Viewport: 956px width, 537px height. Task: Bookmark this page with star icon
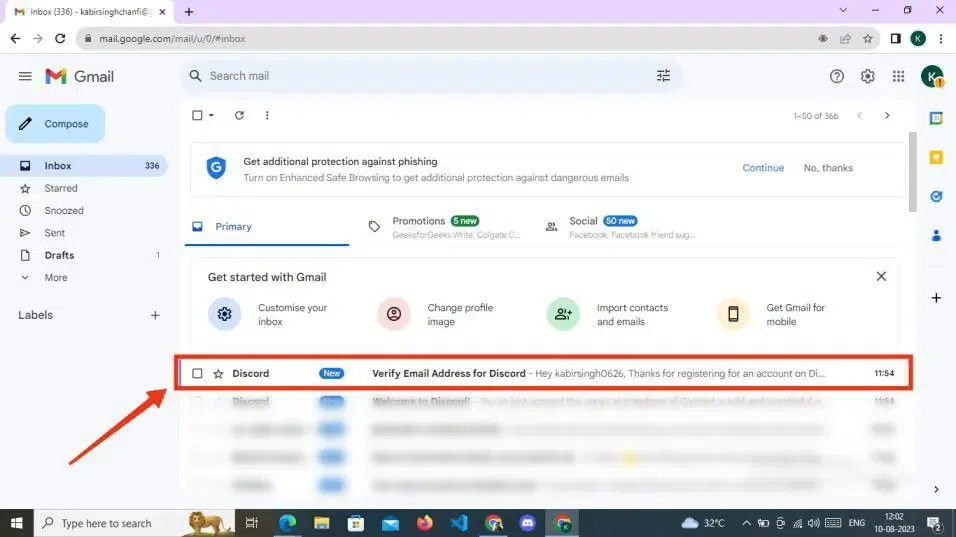868,38
